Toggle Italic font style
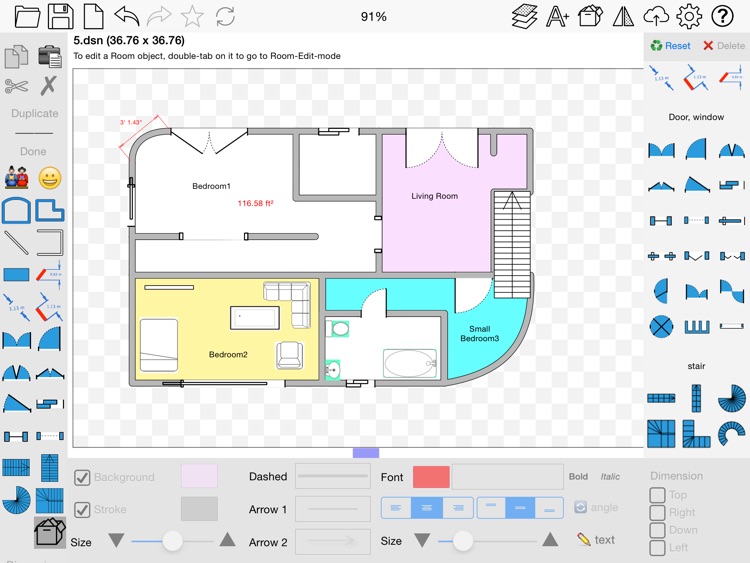The width and height of the screenshot is (750, 563). click(610, 476)
